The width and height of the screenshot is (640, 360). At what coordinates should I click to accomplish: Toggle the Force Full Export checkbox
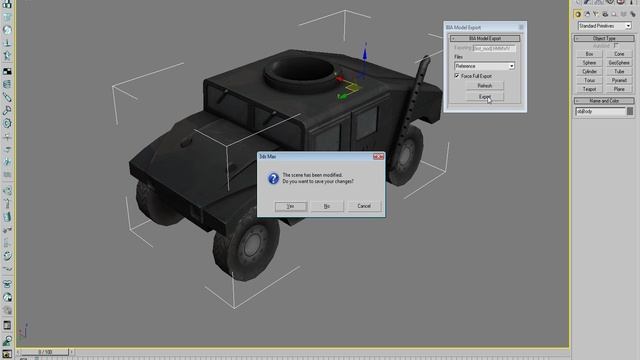coord(457,76)
